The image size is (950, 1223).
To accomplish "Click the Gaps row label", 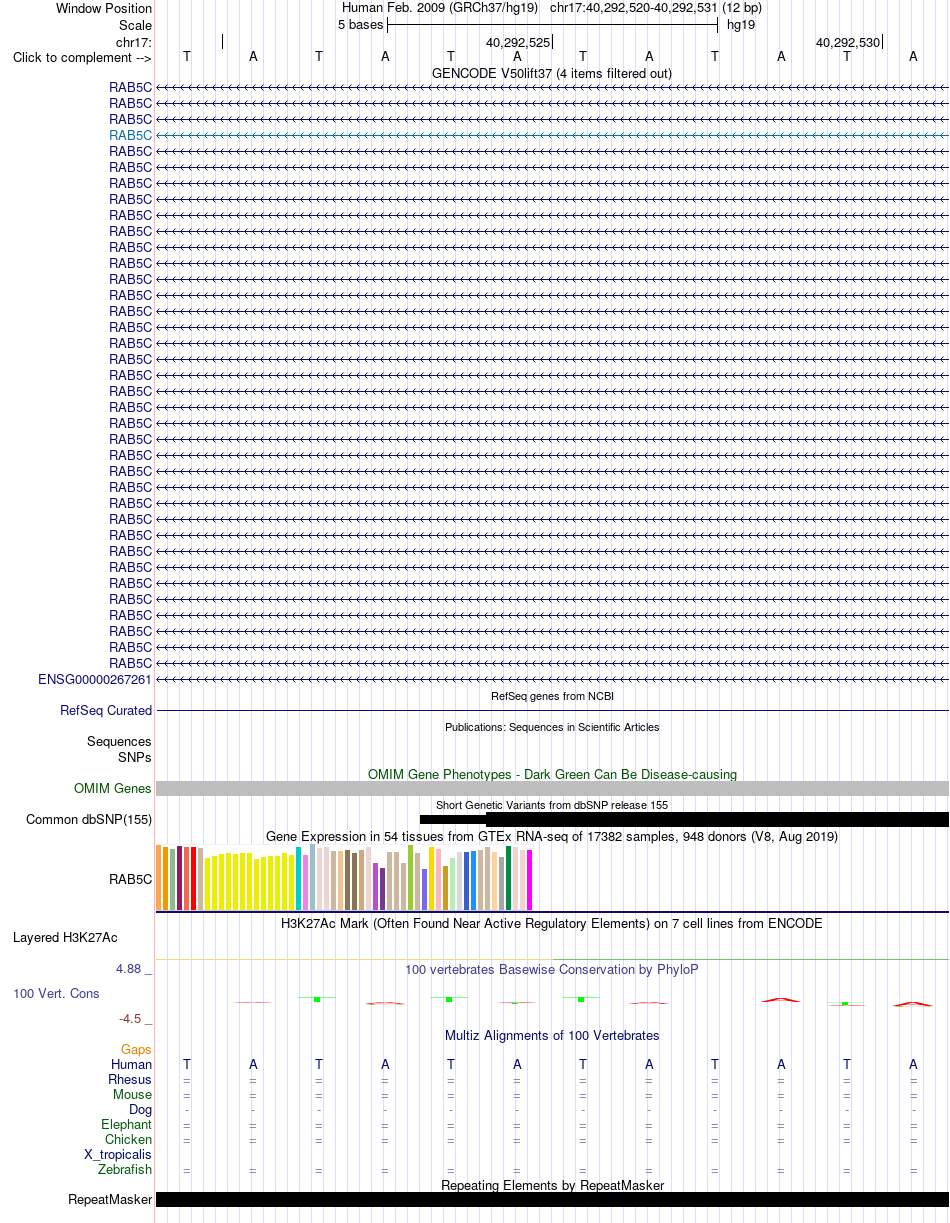I will pyautogui.click(x=137, y=1050).
